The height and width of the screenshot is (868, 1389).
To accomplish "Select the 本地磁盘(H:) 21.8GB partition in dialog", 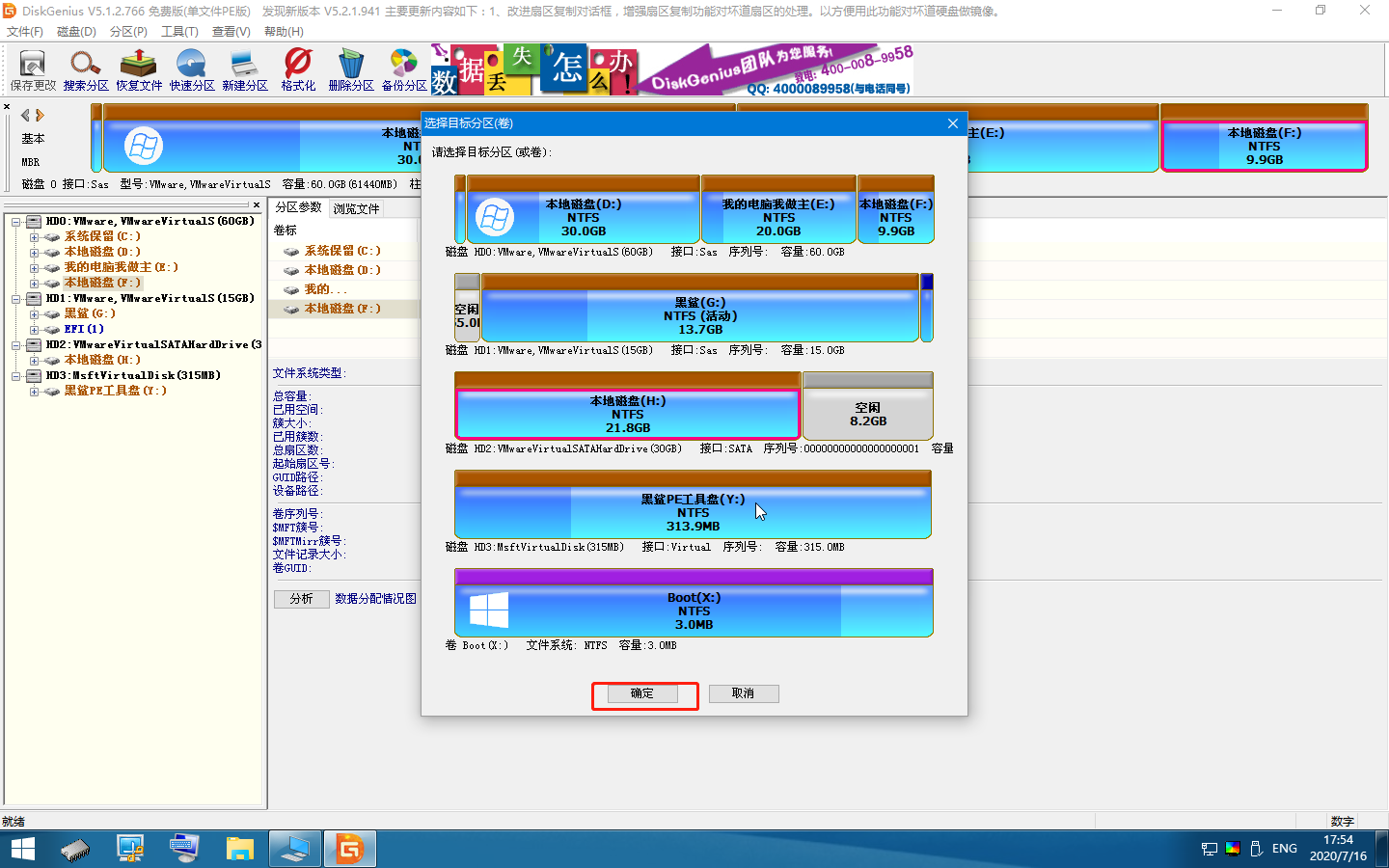I will 628,405.
